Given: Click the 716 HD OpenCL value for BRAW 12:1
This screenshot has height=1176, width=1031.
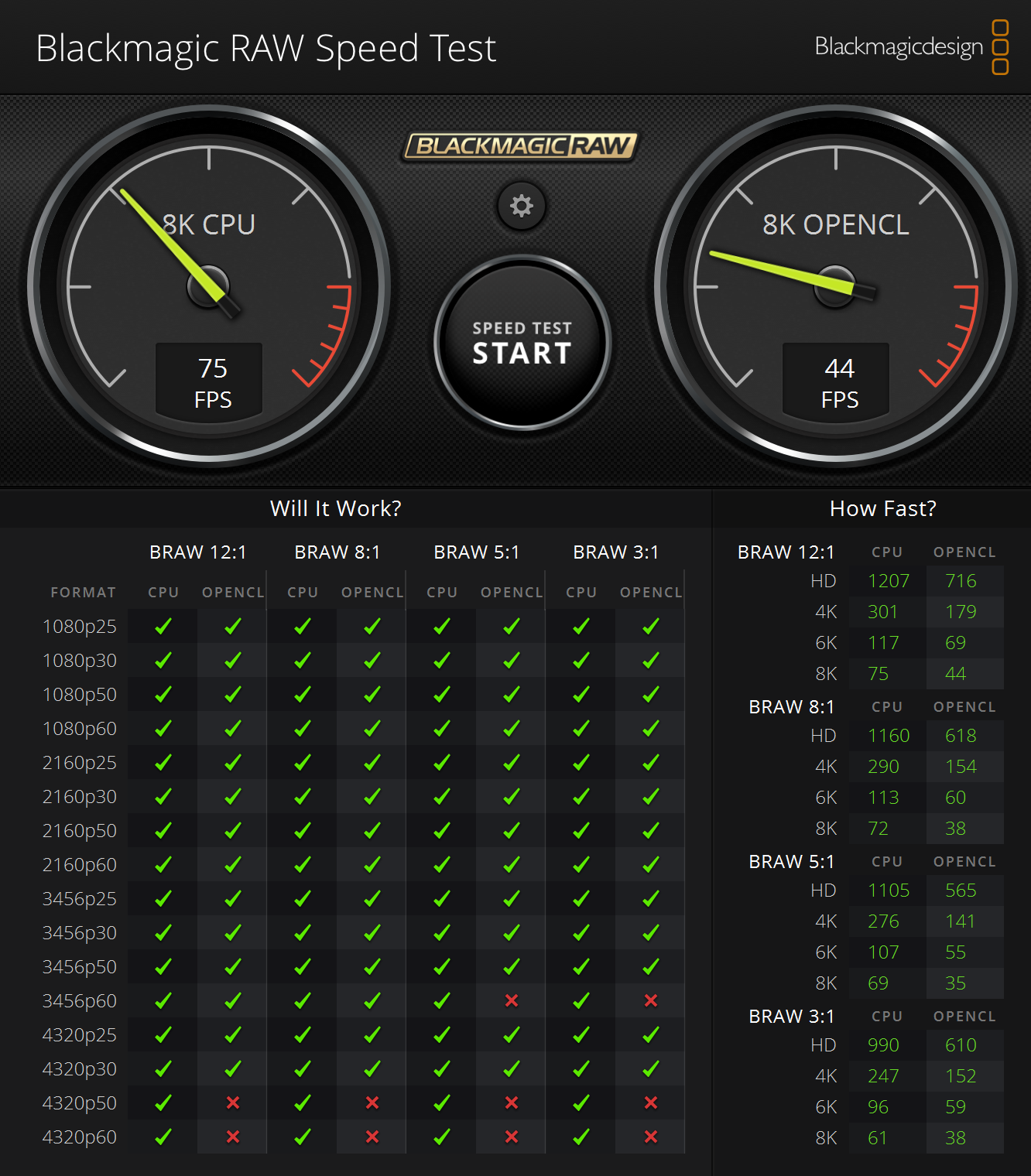Looking at the screenshot, I should click(x=961, y=581).
